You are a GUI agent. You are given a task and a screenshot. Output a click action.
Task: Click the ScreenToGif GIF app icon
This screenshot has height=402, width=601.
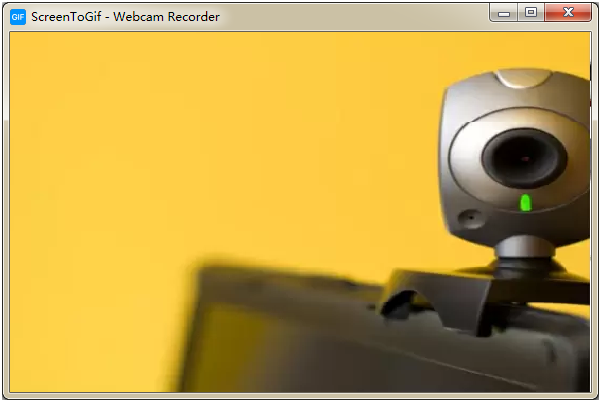(18, 17)
